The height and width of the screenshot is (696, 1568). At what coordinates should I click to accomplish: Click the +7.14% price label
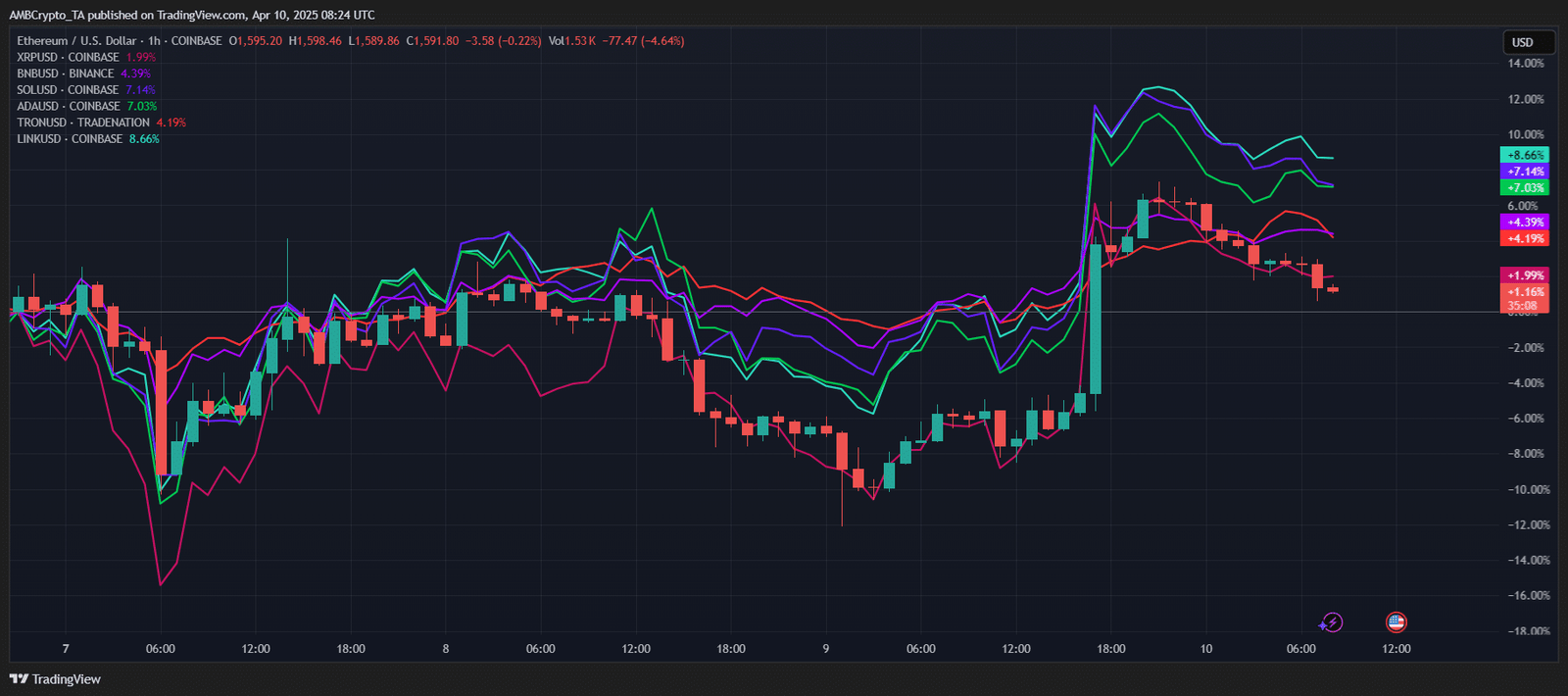[1525, 172]
